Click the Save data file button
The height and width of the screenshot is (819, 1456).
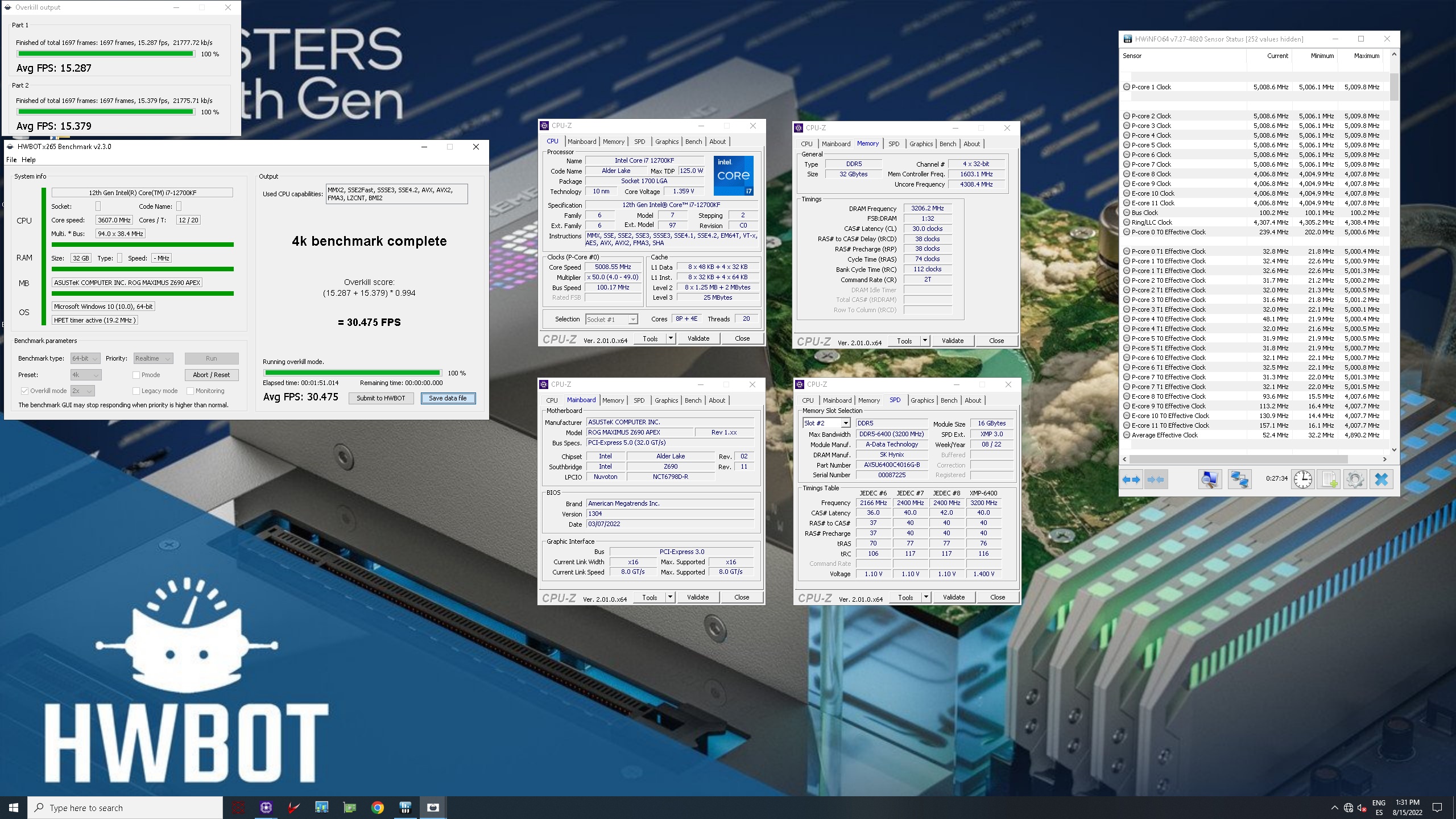[448, 398]
